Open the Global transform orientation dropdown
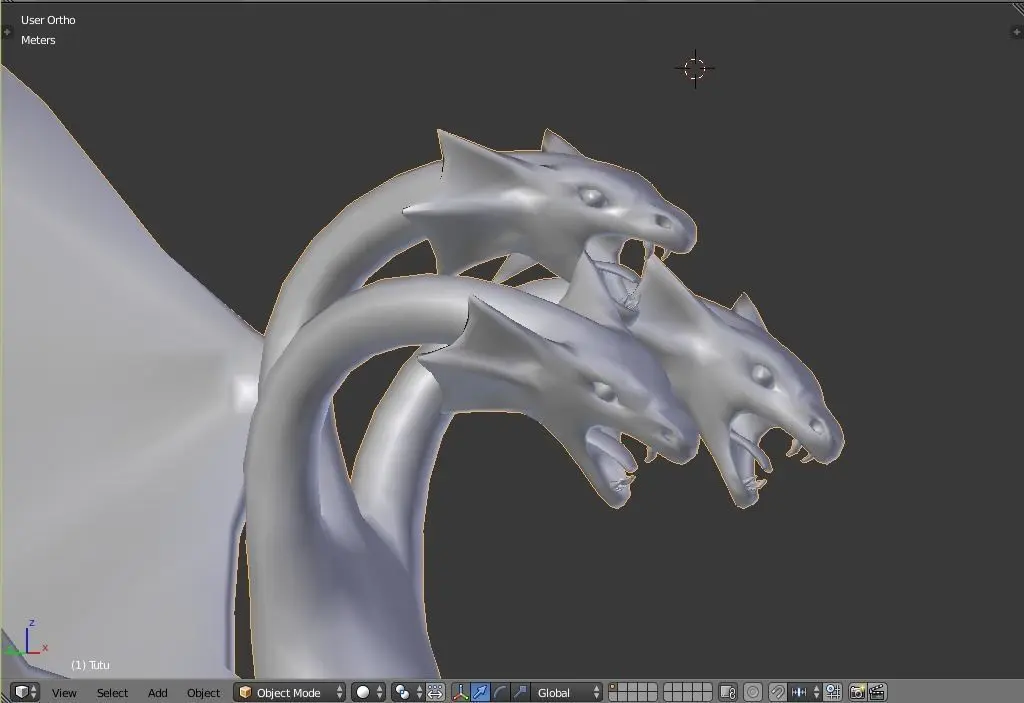Viewport: 1024px width, 703px height. [566, 693]
